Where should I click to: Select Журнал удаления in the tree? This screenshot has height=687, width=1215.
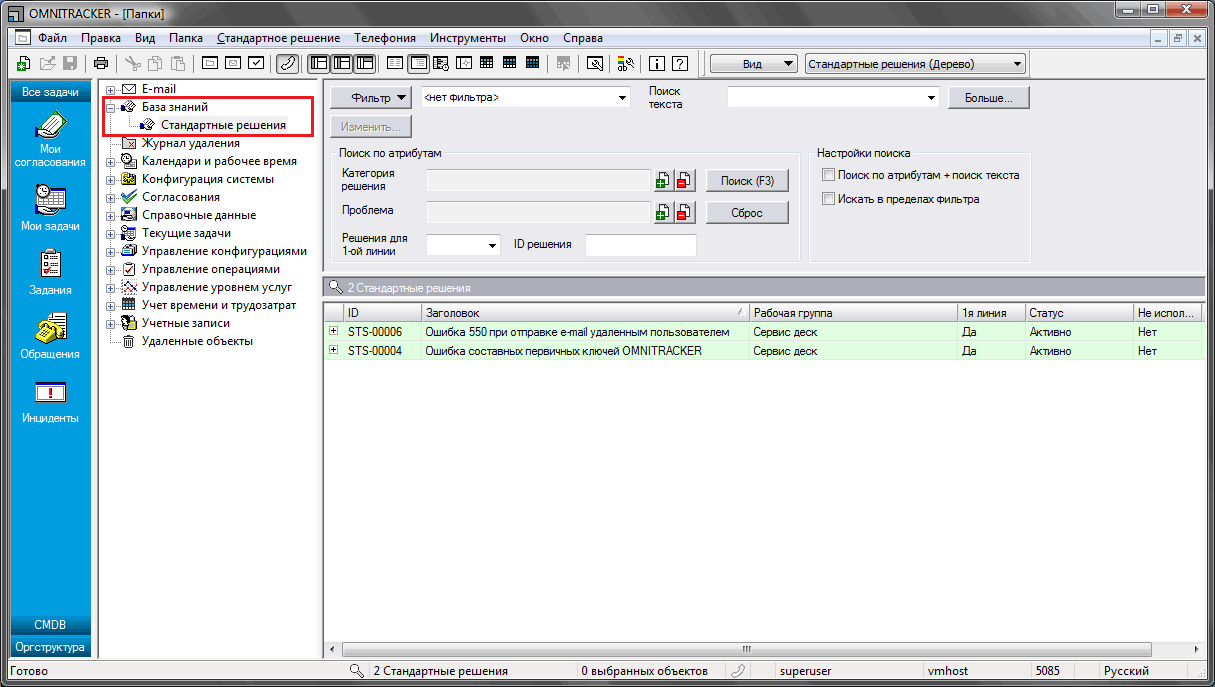pyautogui.click(x=190, y=143)
